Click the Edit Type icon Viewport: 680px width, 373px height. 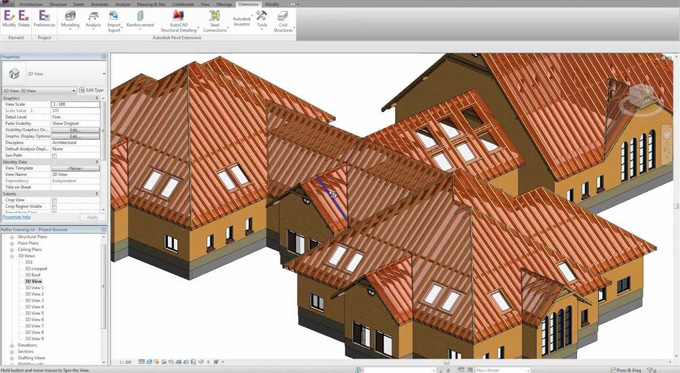pyautogui.click(x=82, y=90)
